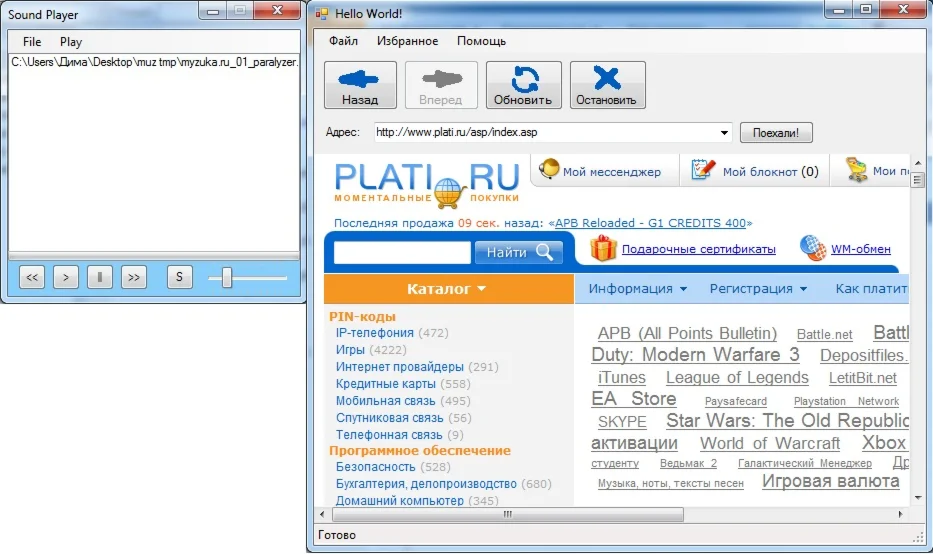933x554 pixels.
Task: Click the Sound Player track progress bar
Action: (x=154, y=256)
